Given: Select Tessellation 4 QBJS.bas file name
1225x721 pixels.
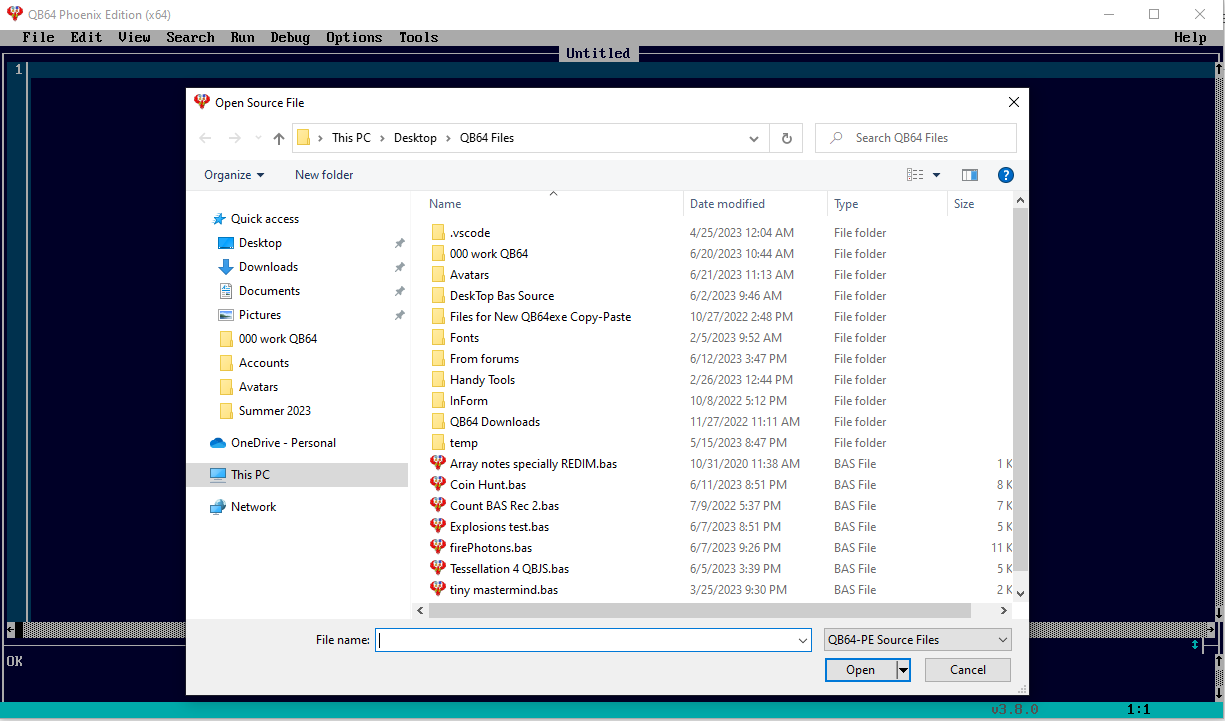Looking at the screenshot, I should click(509, 569).
